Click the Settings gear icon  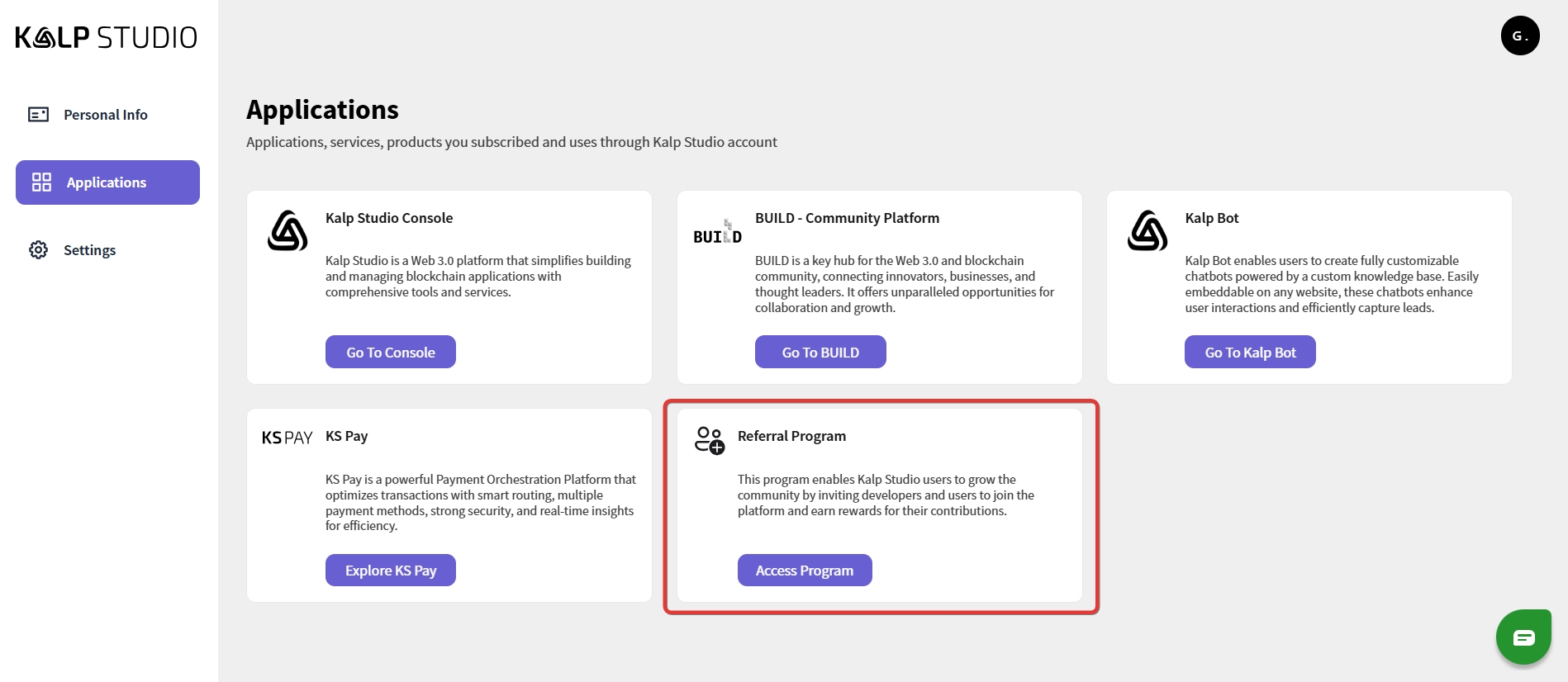point(39,250)
